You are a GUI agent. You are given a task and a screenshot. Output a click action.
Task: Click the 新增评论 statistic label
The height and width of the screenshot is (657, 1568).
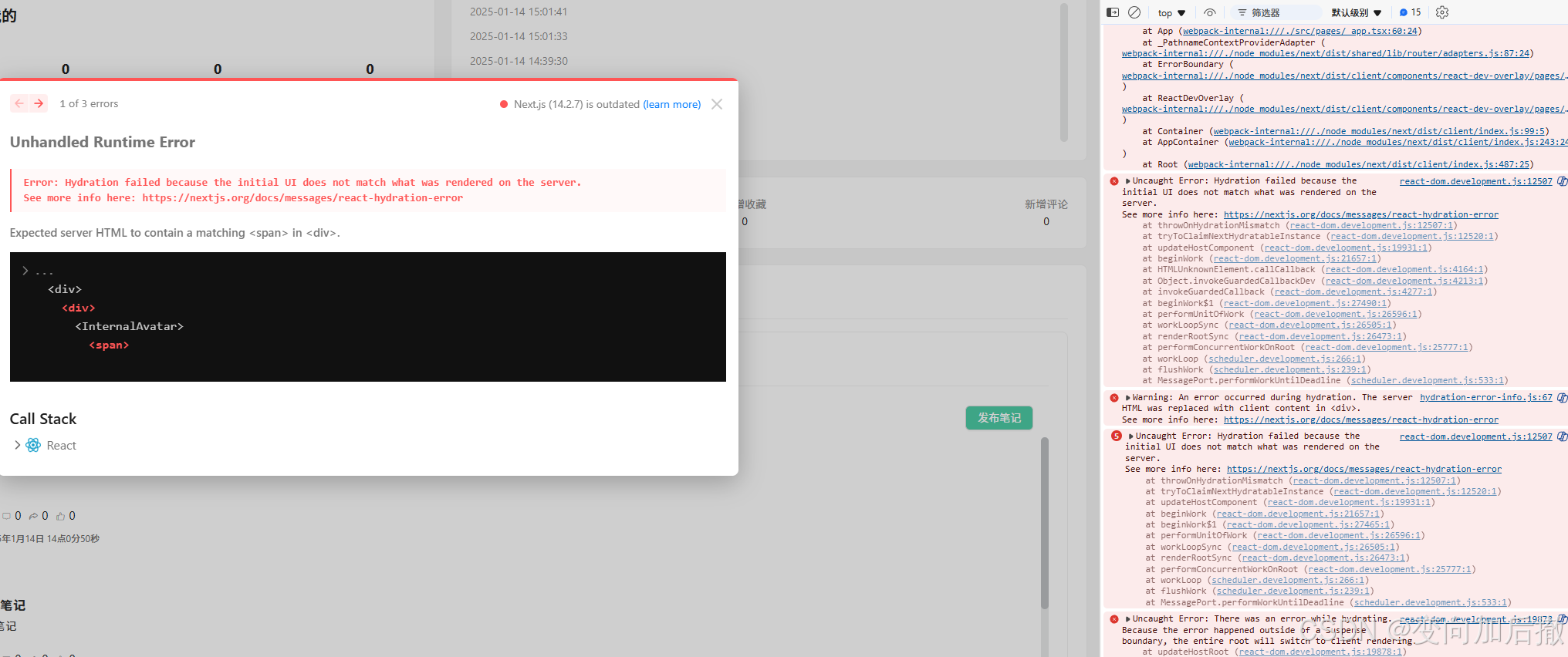(1046, 204)
